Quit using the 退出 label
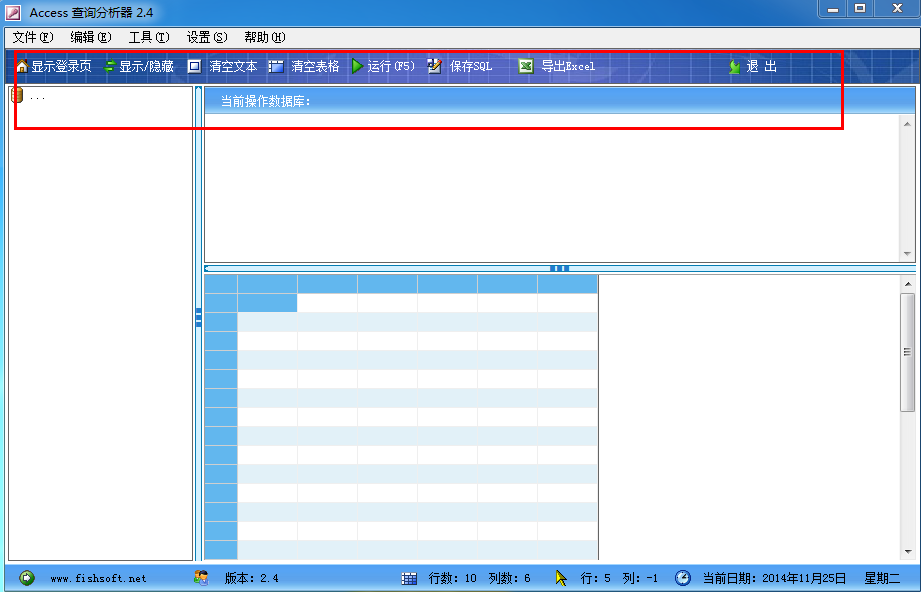Viewport: 921px width, 592px height. coord(761,66)
